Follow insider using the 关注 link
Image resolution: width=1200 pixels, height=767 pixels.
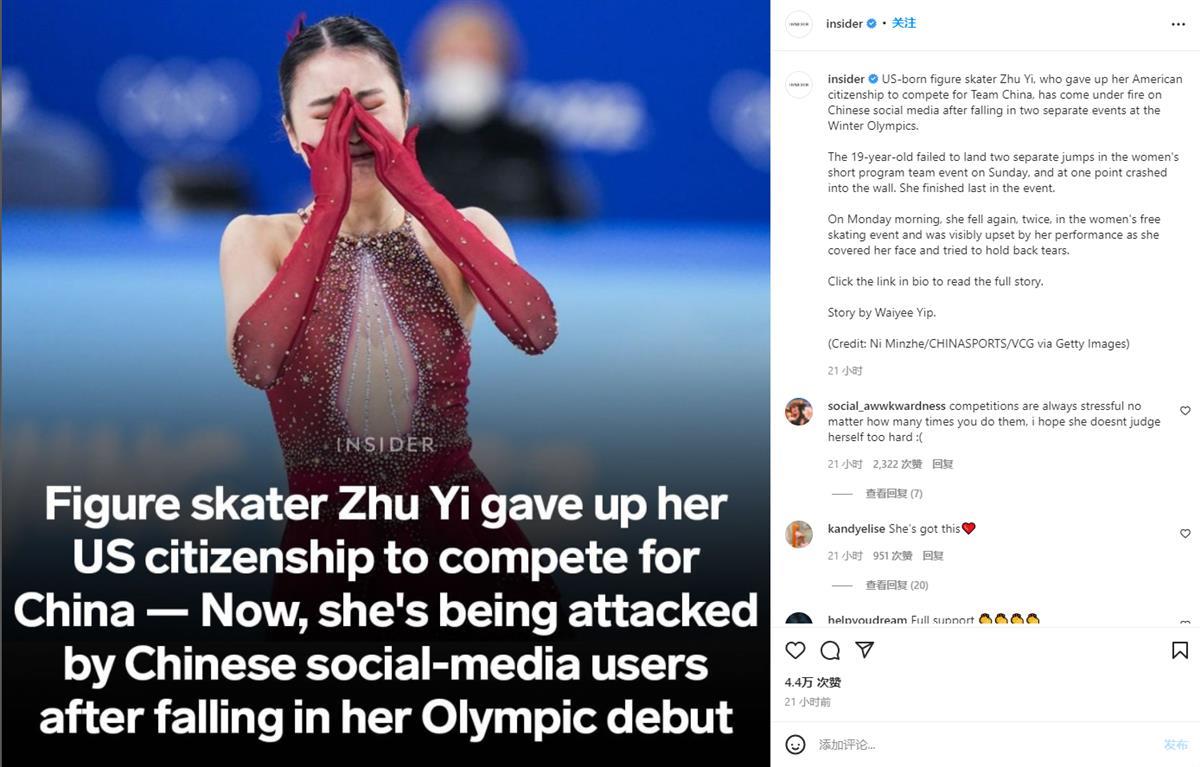click(x=904, y=23)
